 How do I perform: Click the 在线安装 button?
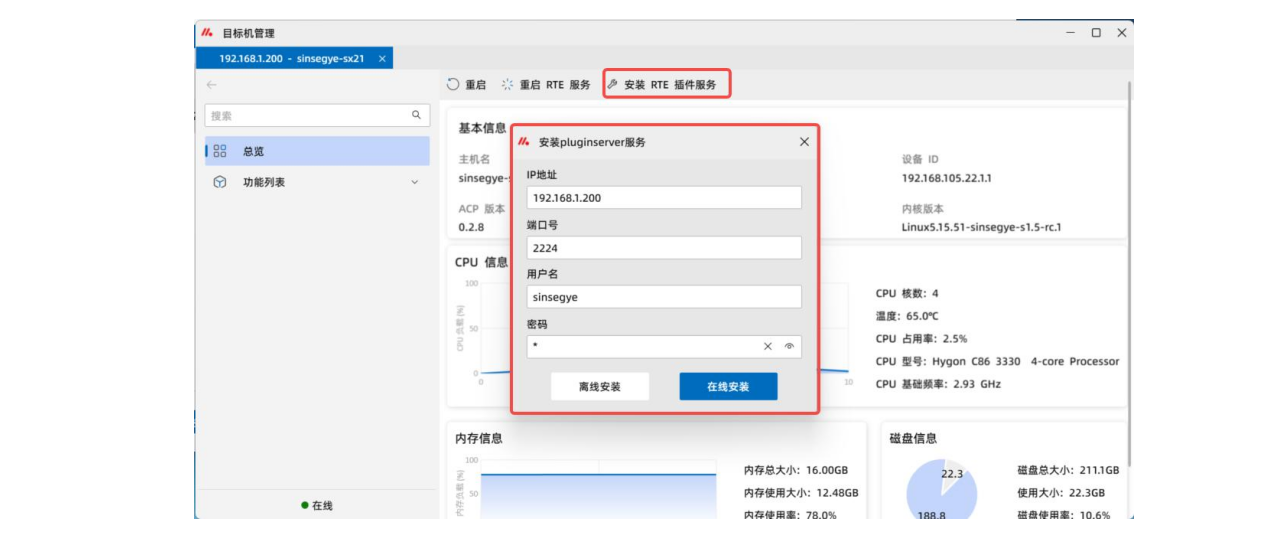728,386
